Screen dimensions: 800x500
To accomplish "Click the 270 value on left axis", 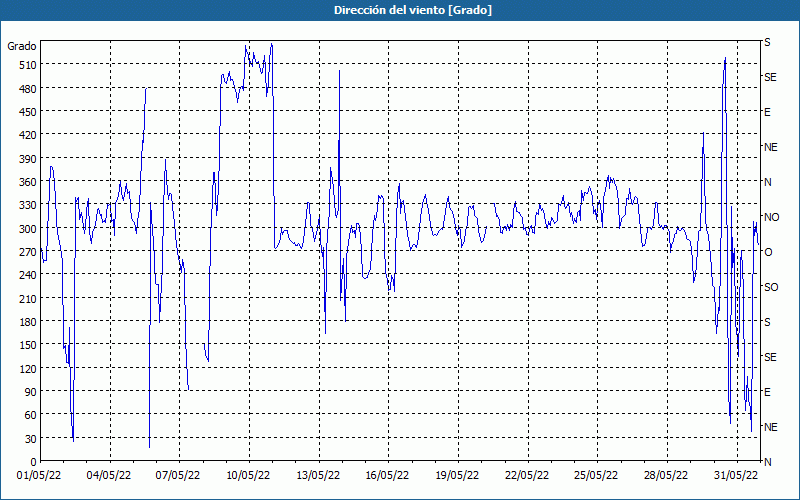I will [27, 252].
